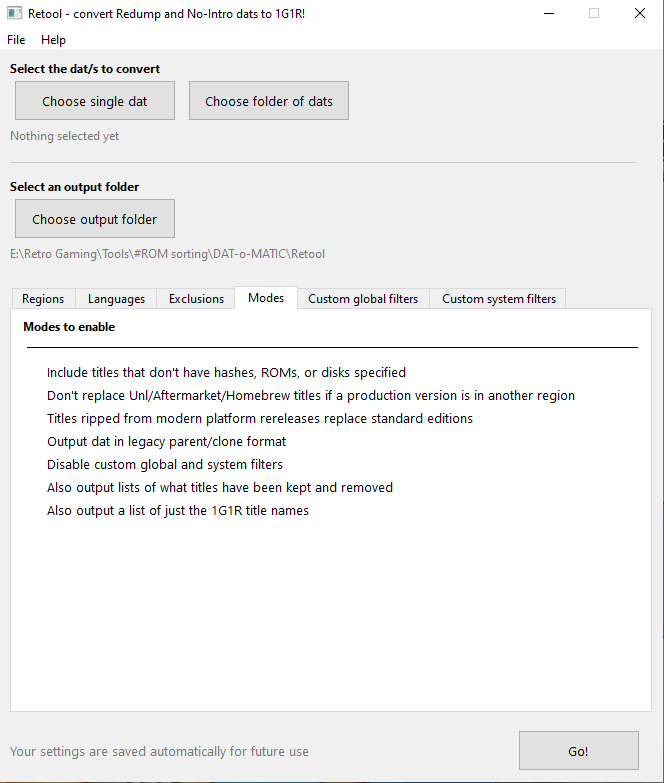Screen dimensions: 664x783
Task: Close the Retool window
Action: [x=640, y=13]
